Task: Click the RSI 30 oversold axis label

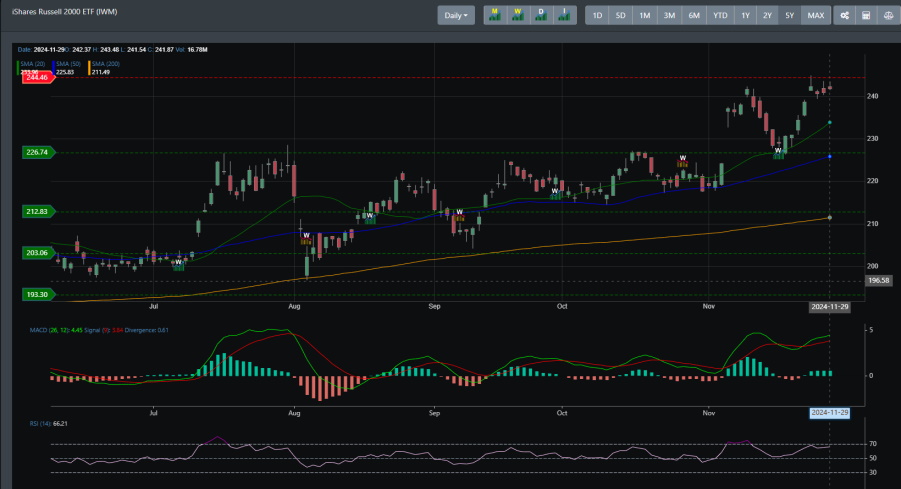Action: click(873, 472)
